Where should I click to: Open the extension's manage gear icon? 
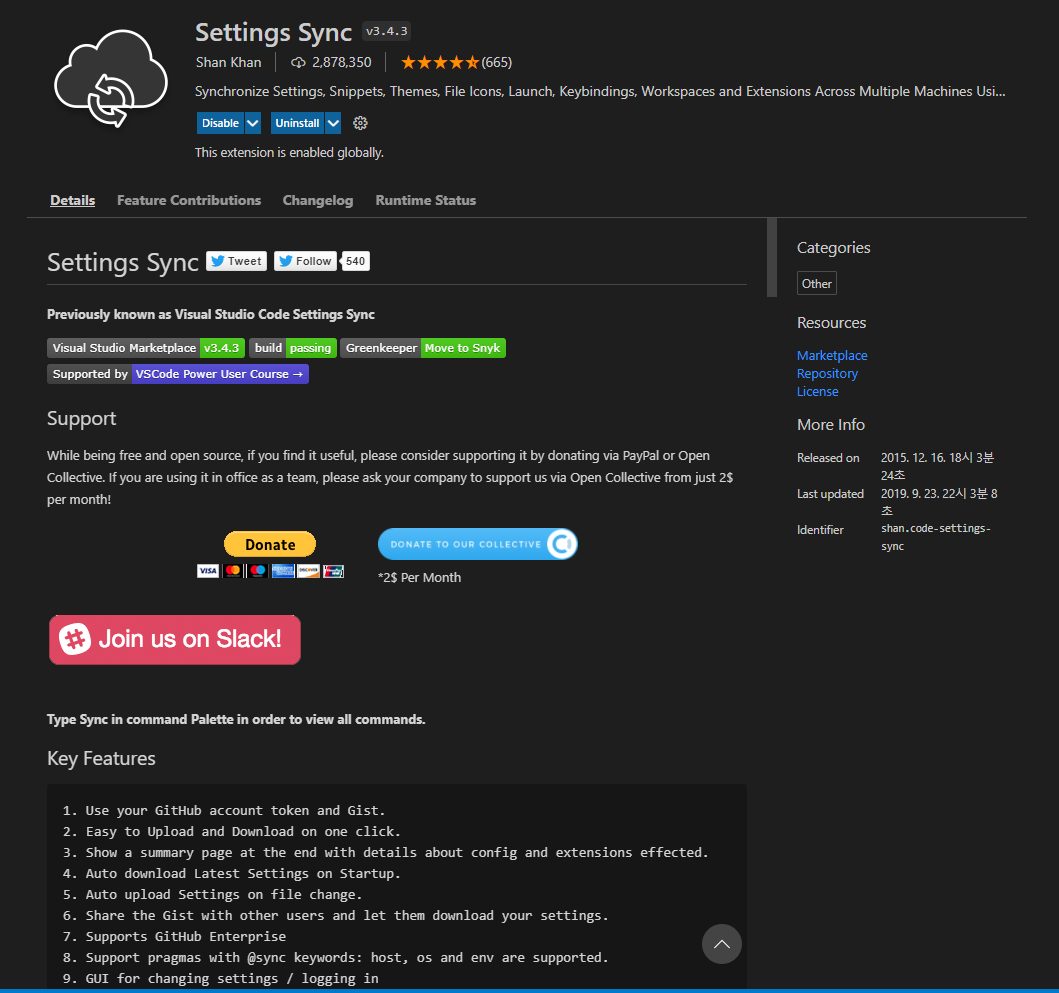pos(361,123)
